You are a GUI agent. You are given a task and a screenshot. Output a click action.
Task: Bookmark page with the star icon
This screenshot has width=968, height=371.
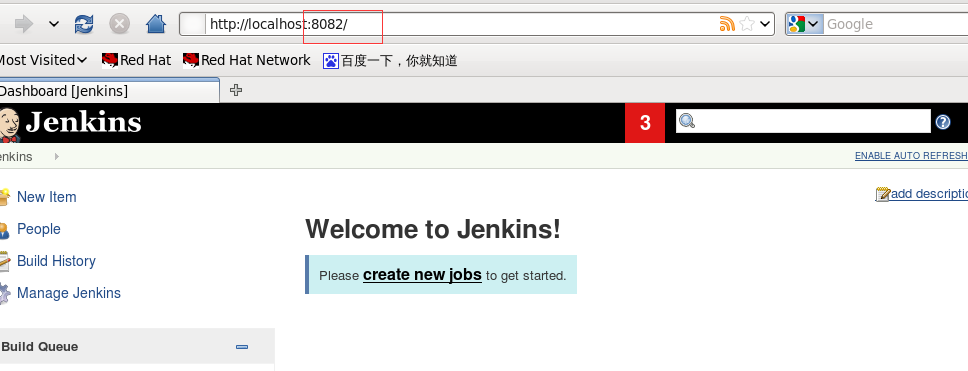click(747, 24)
